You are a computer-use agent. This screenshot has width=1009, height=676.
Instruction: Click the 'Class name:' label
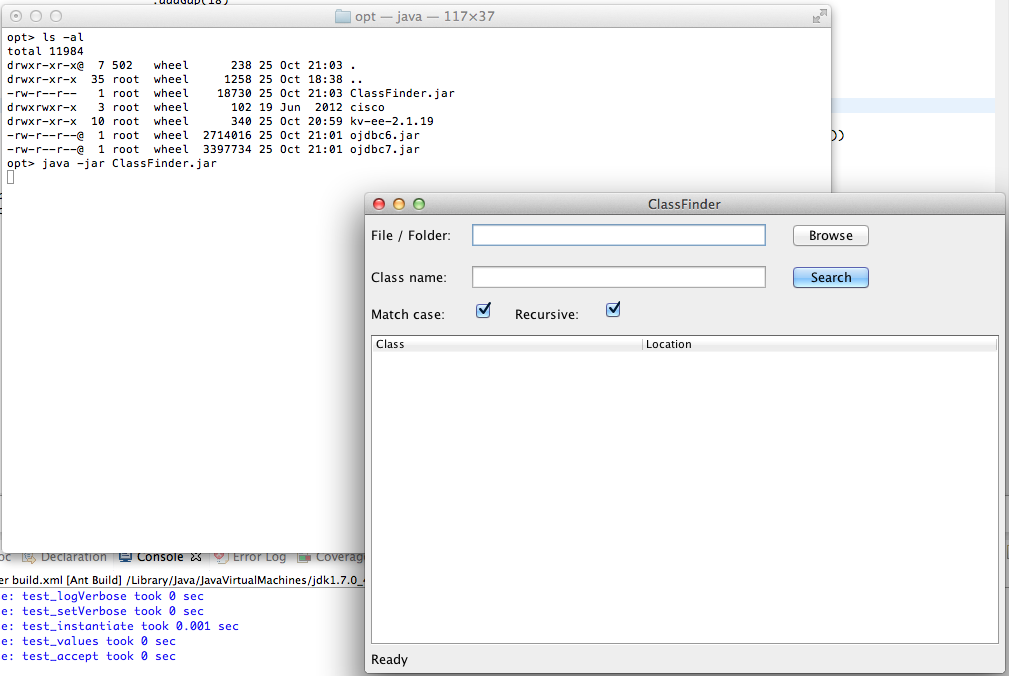[409, 277]
